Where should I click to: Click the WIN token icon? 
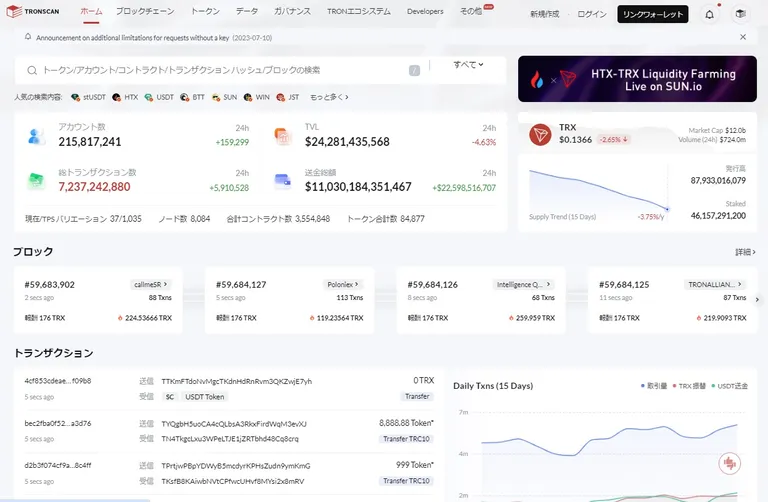247,97
